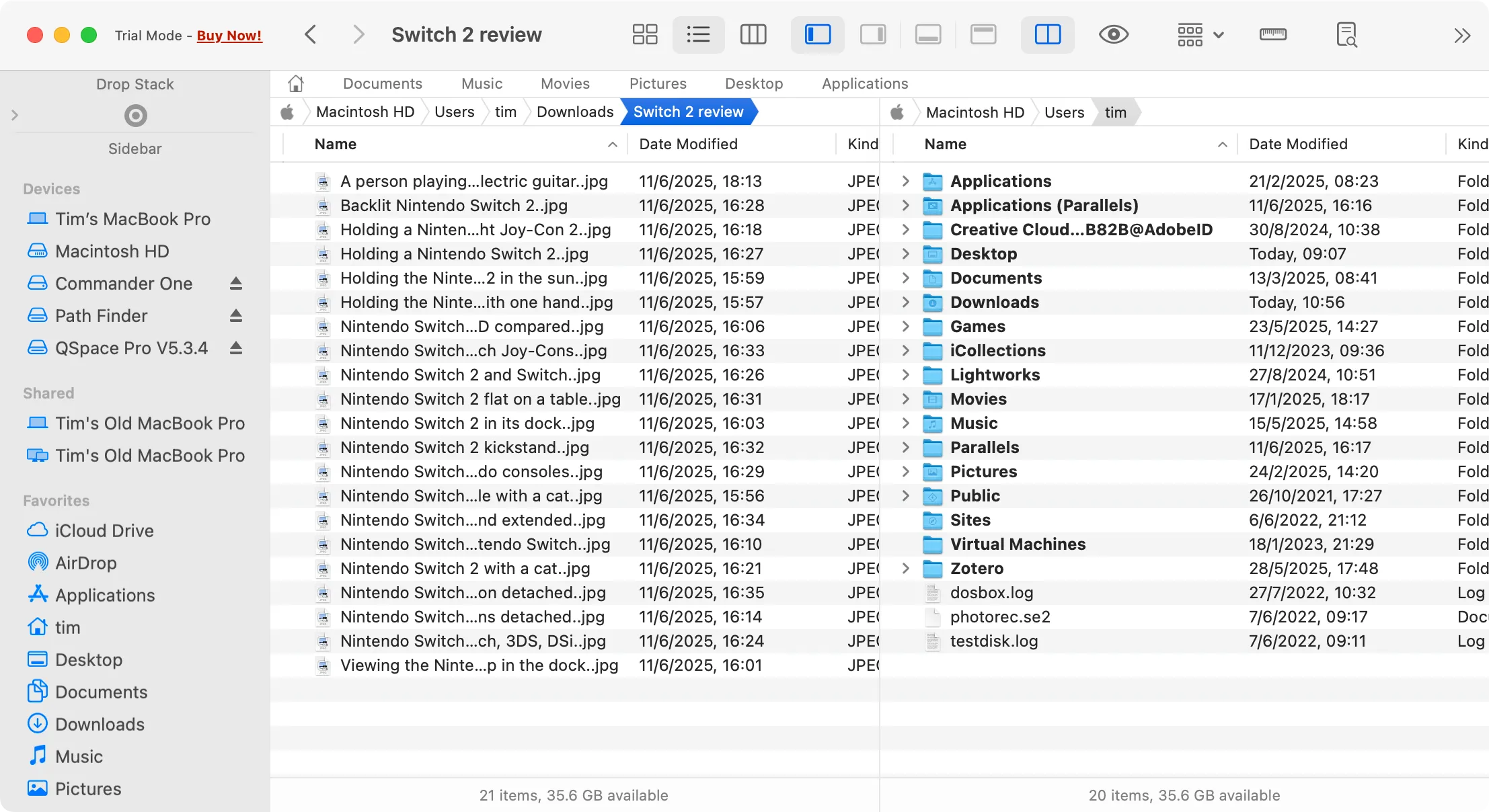
Task: Click the file content search icon
Action: click(1347, 34)
